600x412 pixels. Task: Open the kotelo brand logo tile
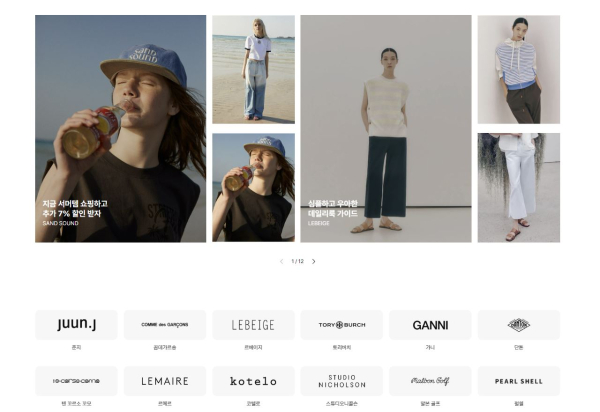coord(253,381)
